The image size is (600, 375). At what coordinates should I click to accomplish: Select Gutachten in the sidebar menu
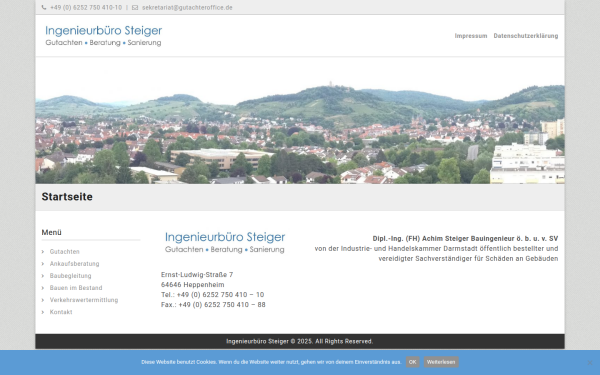65,251
